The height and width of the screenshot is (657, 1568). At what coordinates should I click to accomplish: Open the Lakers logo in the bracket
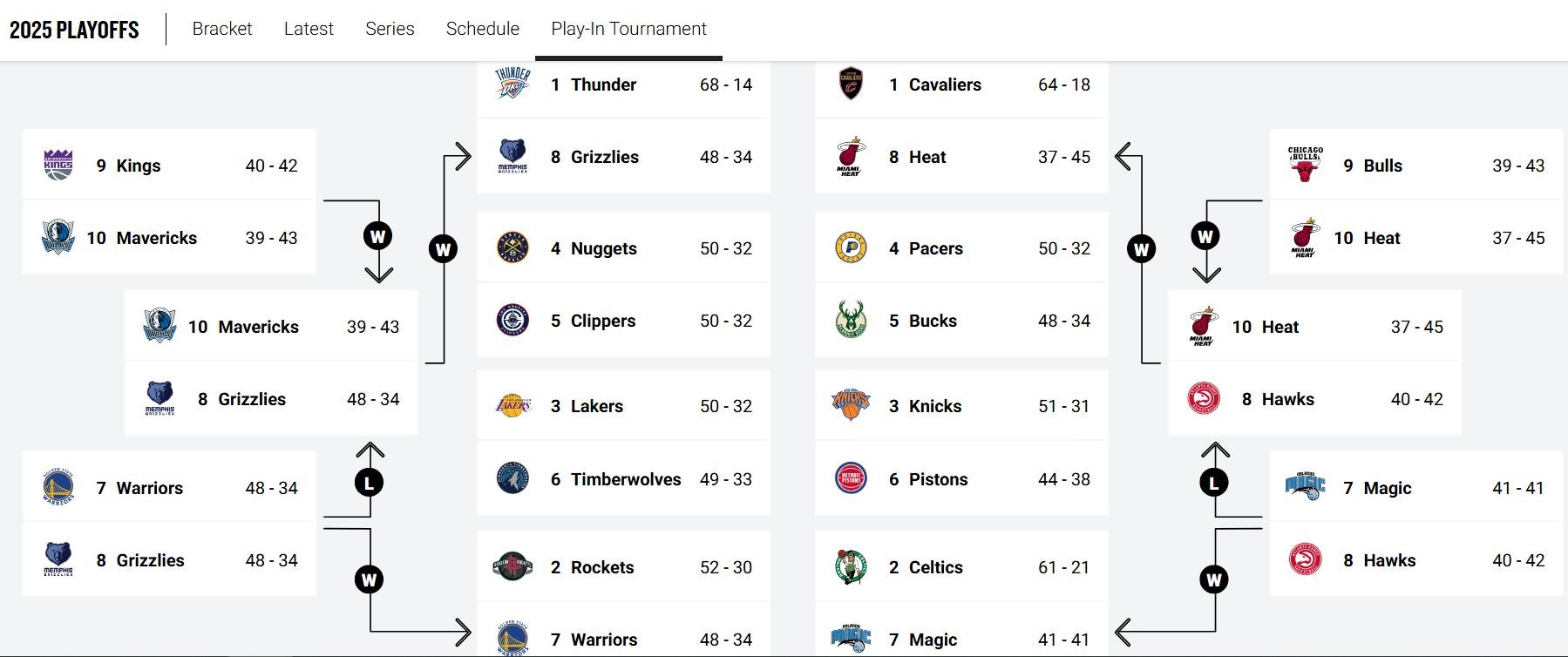coord(512,405)
